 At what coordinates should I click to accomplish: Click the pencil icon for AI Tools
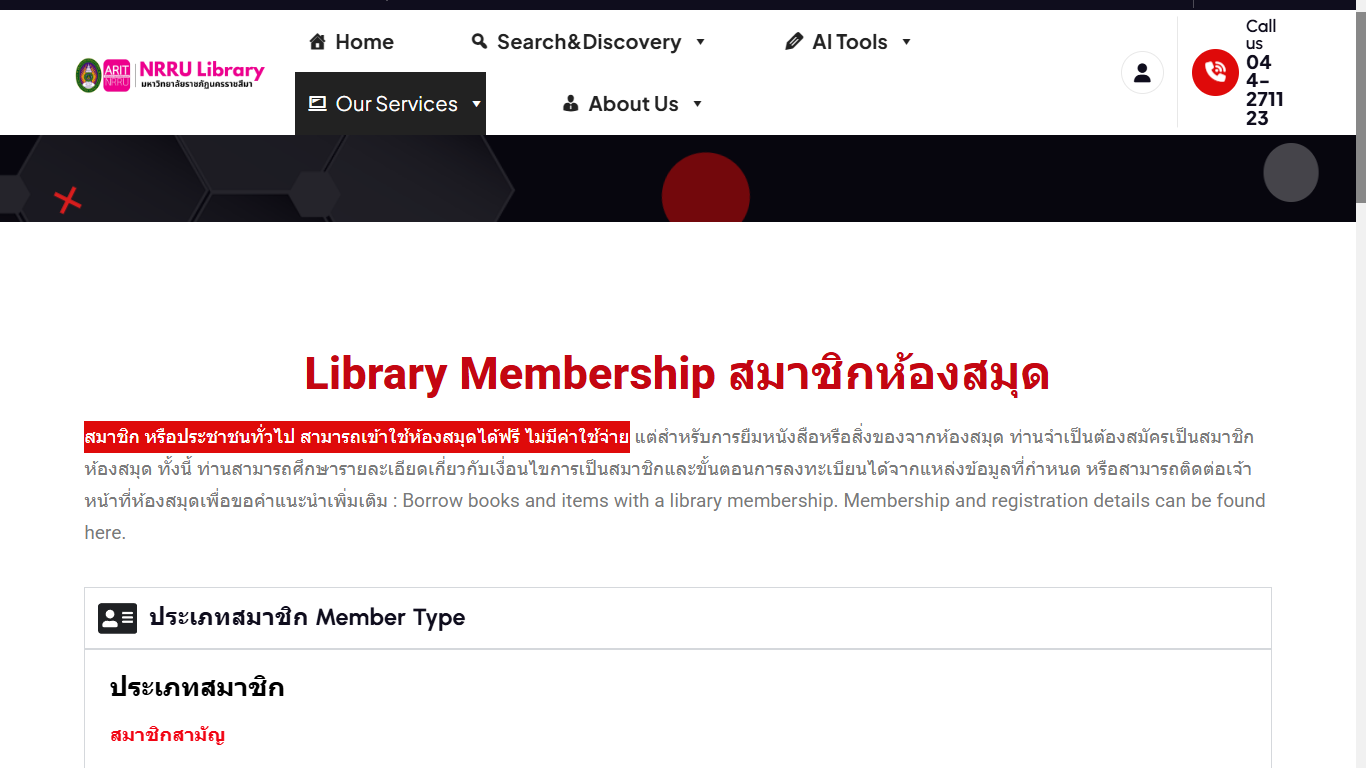794,42
